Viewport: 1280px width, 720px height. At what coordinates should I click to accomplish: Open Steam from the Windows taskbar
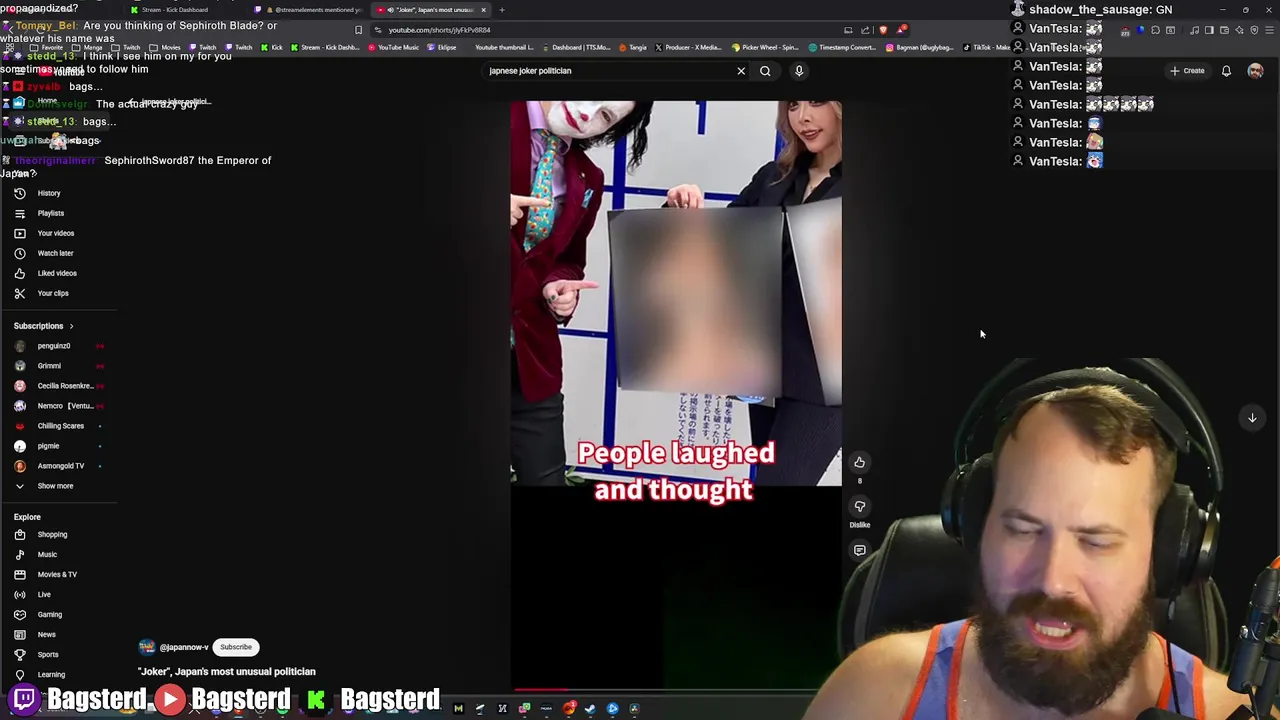coord(590,709)
